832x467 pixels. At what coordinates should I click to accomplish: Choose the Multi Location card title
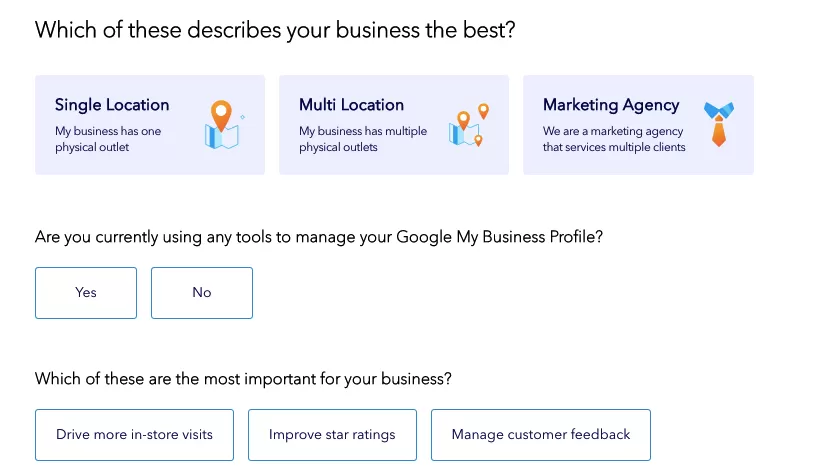pyautogui.click(x=351, y=105)
